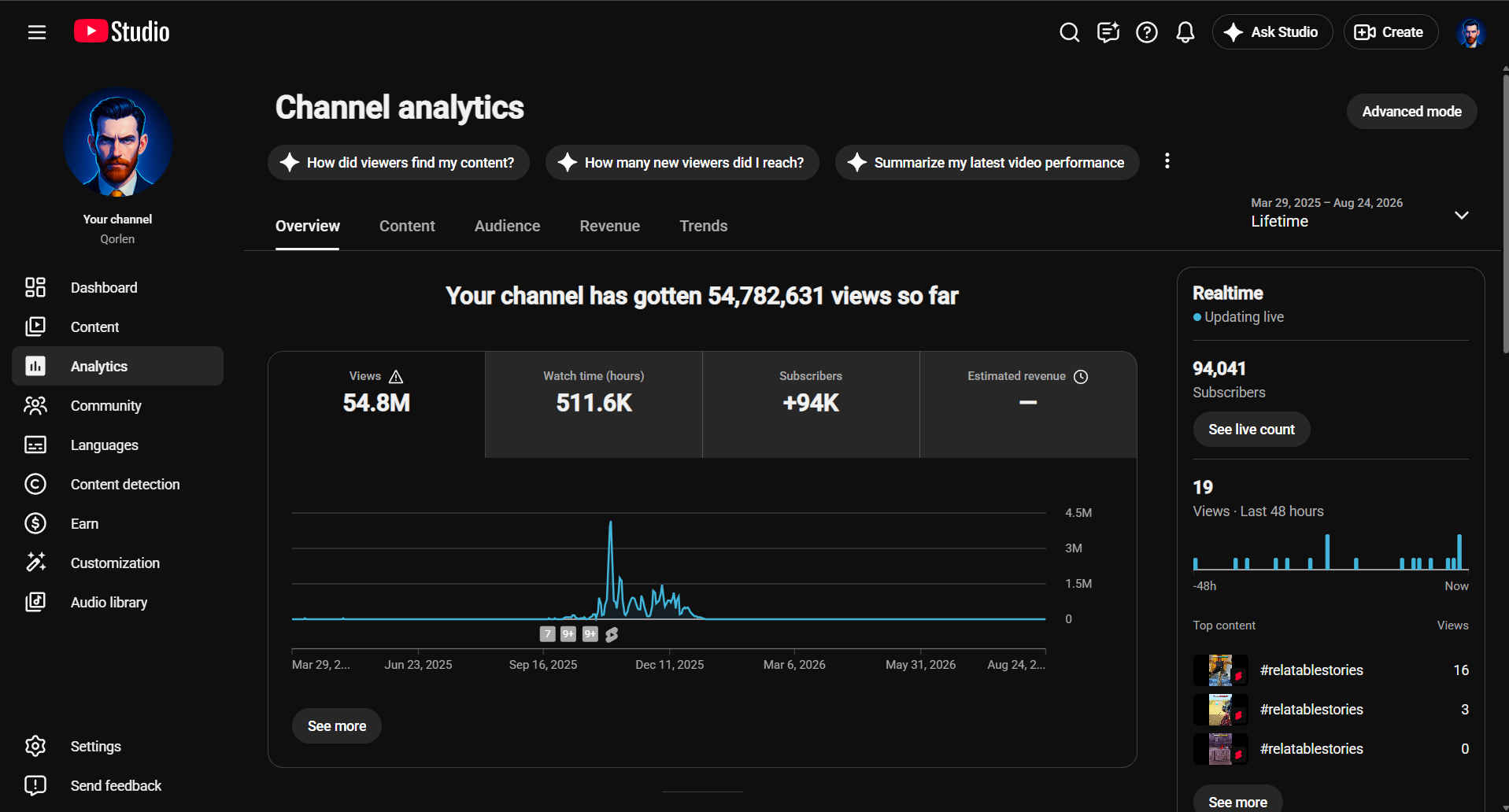This screenshot has width=1509, height=812.
Task: Click the clock icon next to Estimated revenue
Action: click(x=1081, y=377)
